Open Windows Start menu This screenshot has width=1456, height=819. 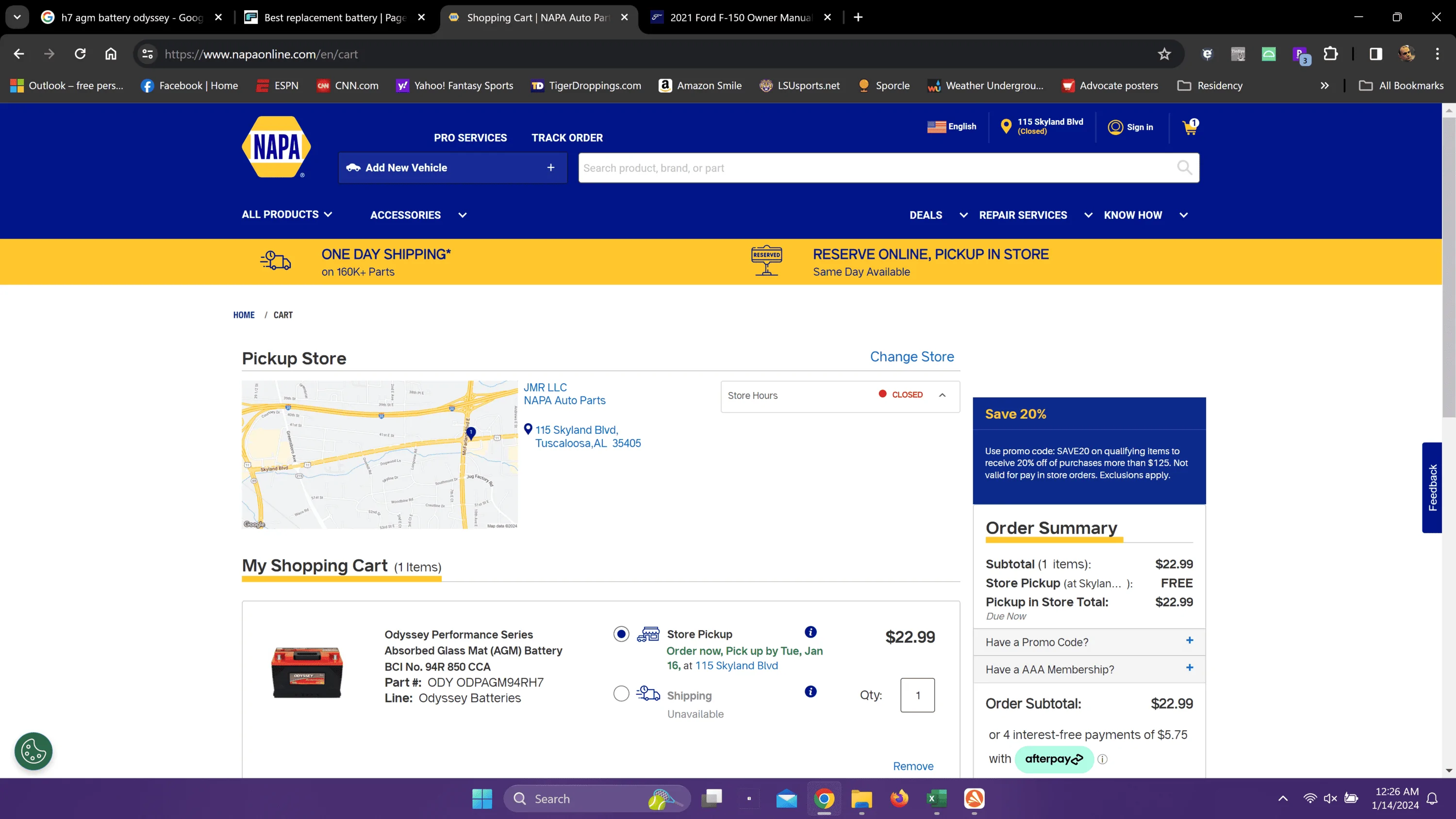482,799
